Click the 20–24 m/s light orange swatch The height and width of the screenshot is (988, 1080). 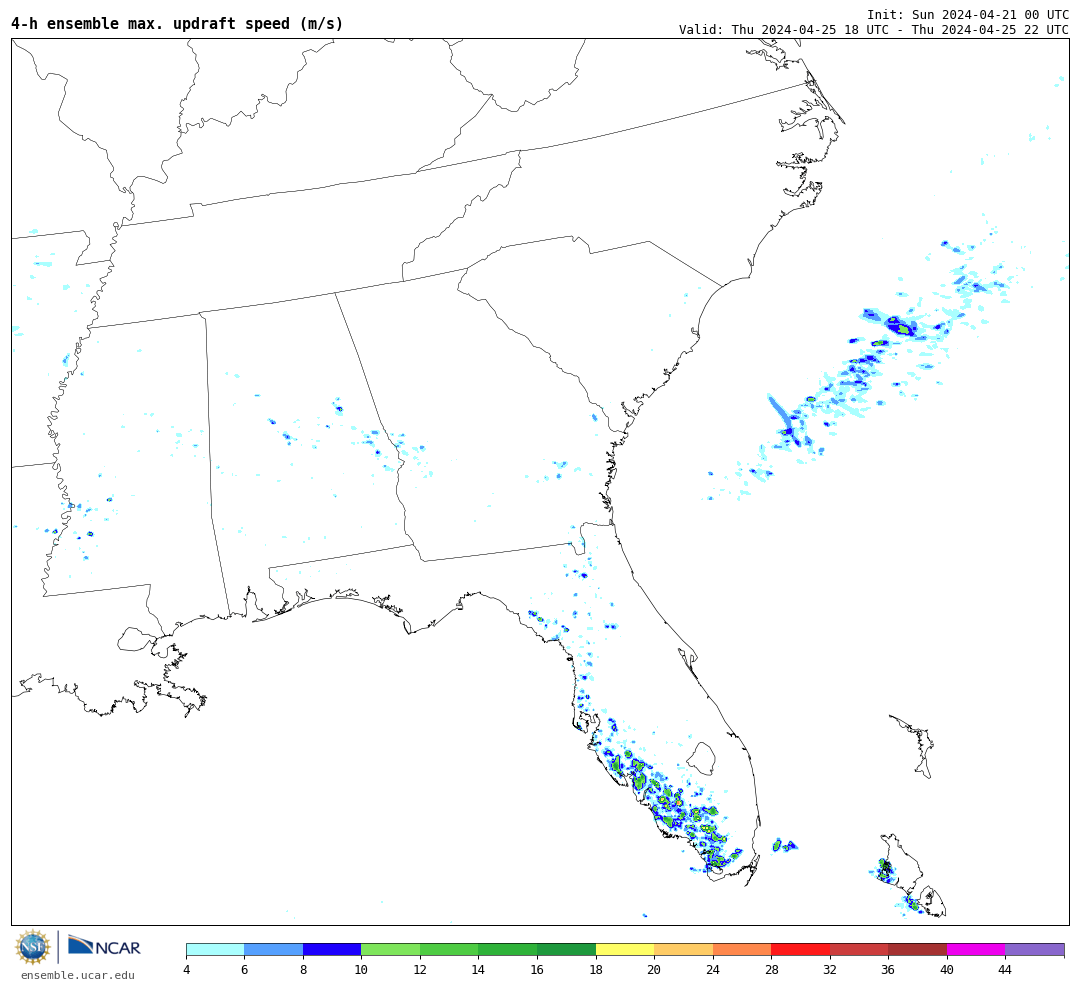coord(683,950)
